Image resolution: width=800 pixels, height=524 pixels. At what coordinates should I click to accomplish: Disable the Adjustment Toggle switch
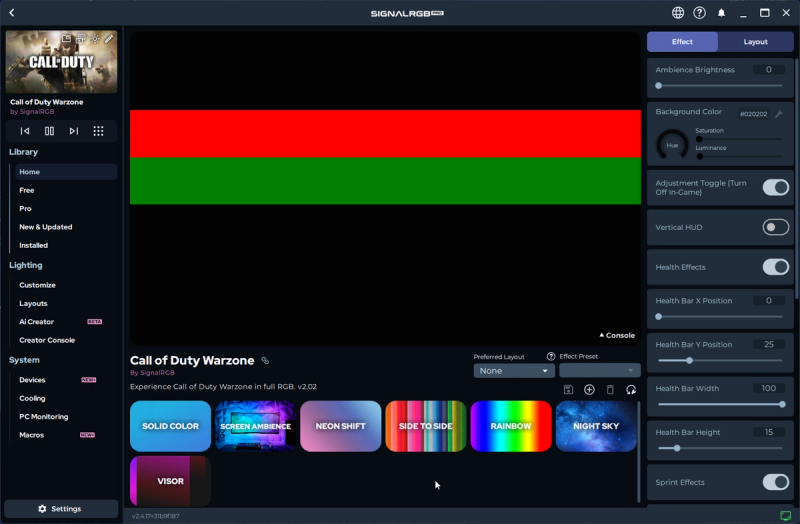coord(775,187)
